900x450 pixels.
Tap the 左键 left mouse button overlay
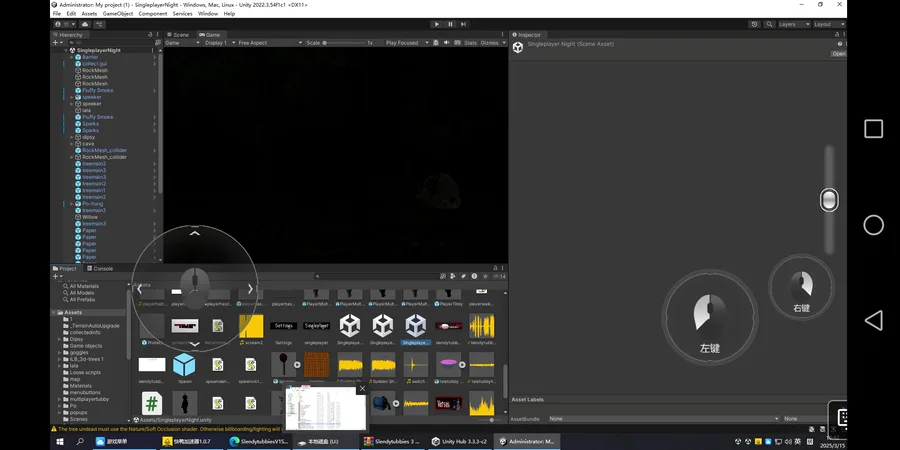(x=710, y=318)
